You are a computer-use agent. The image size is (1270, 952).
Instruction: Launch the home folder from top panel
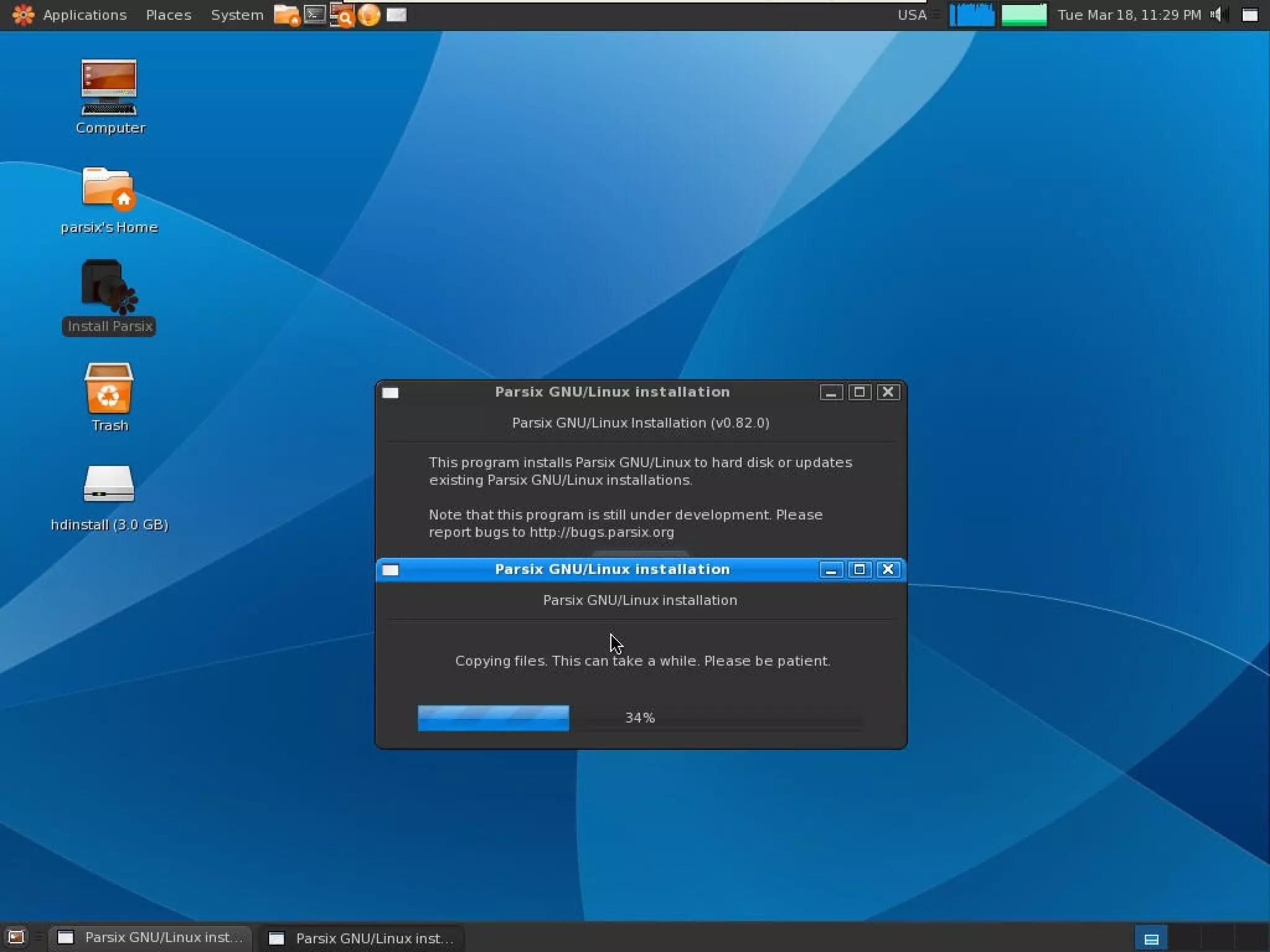(286, 15)
